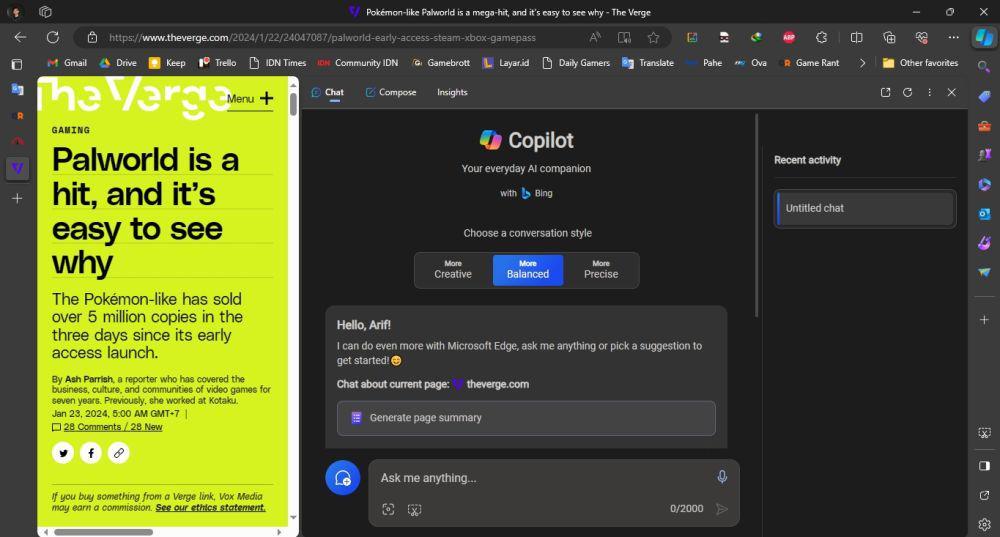Open sidebar settings gear icon
This screenshot has width=1000, height=537.
pyautogui.click(x=984, y=524)
